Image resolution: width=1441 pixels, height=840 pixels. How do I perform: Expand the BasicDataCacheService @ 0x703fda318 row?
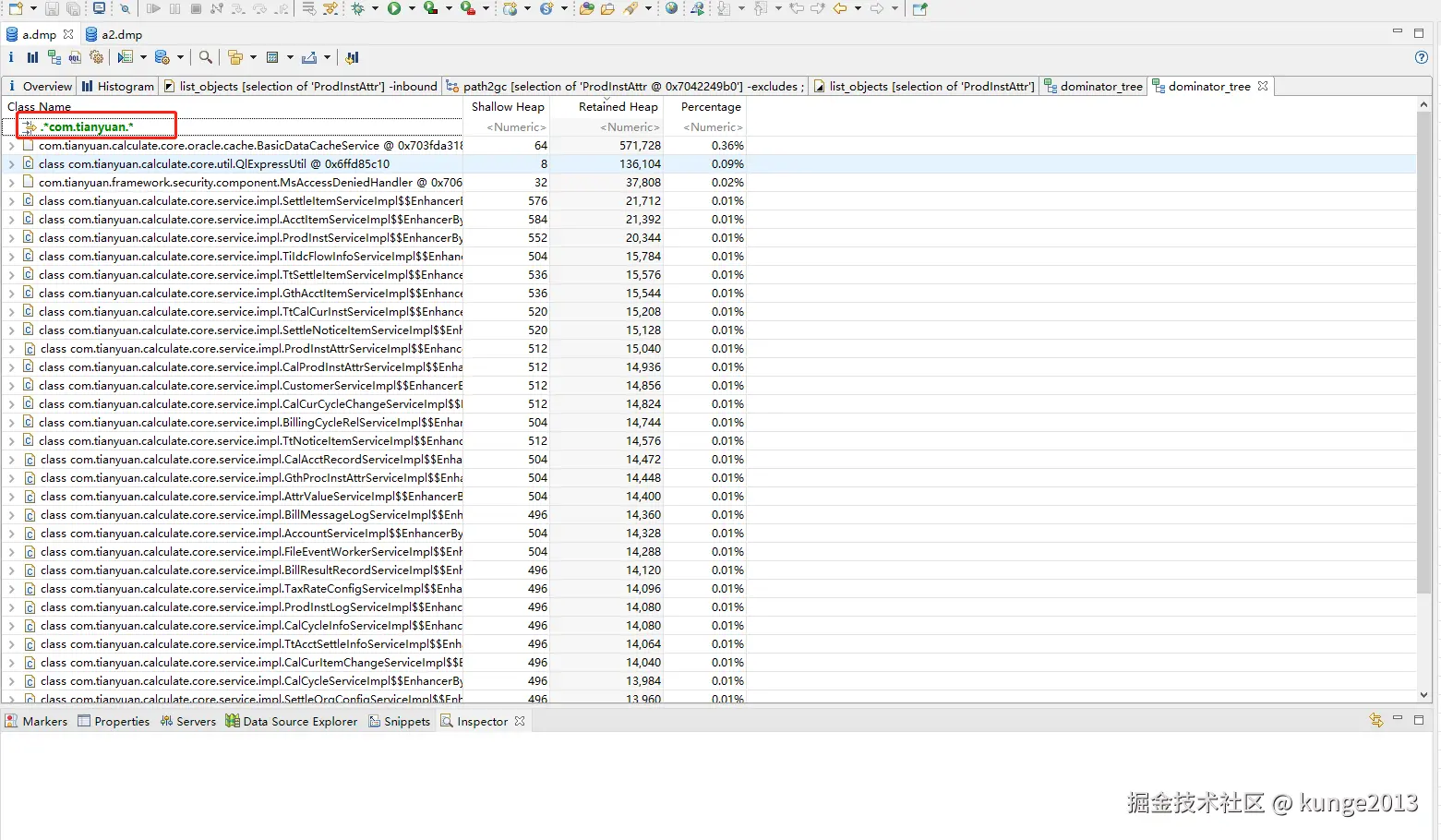tap(11, 145)
